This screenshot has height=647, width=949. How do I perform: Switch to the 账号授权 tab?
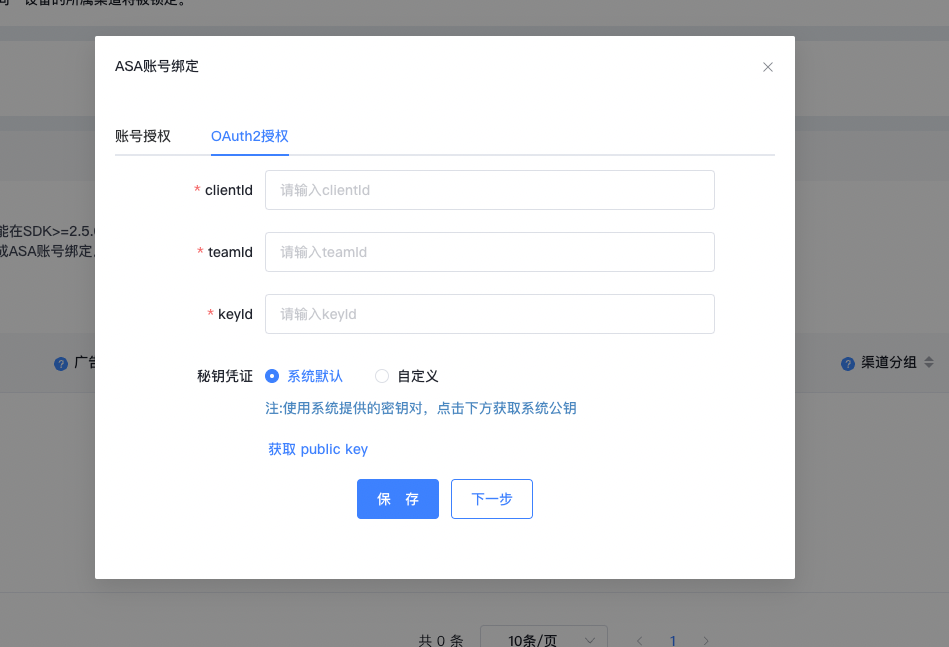(143, 136)
